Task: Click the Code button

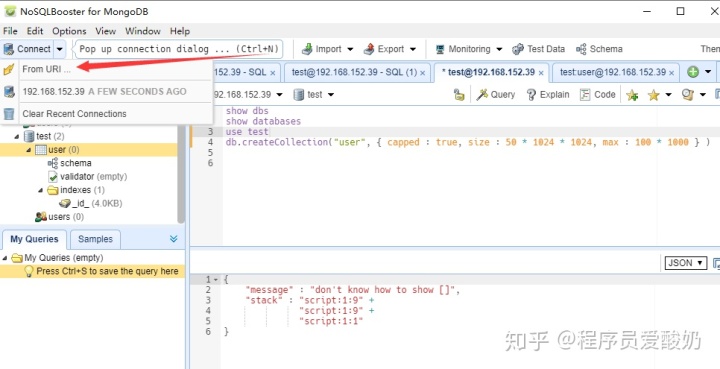Action: point(597,95)
